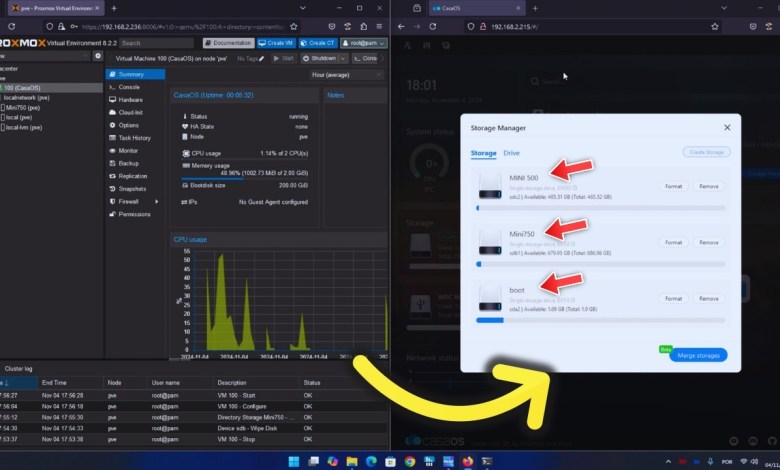
Task: Click the Shutdown button for VM 100
Action: pyautogui.click(x=319, y=59)
